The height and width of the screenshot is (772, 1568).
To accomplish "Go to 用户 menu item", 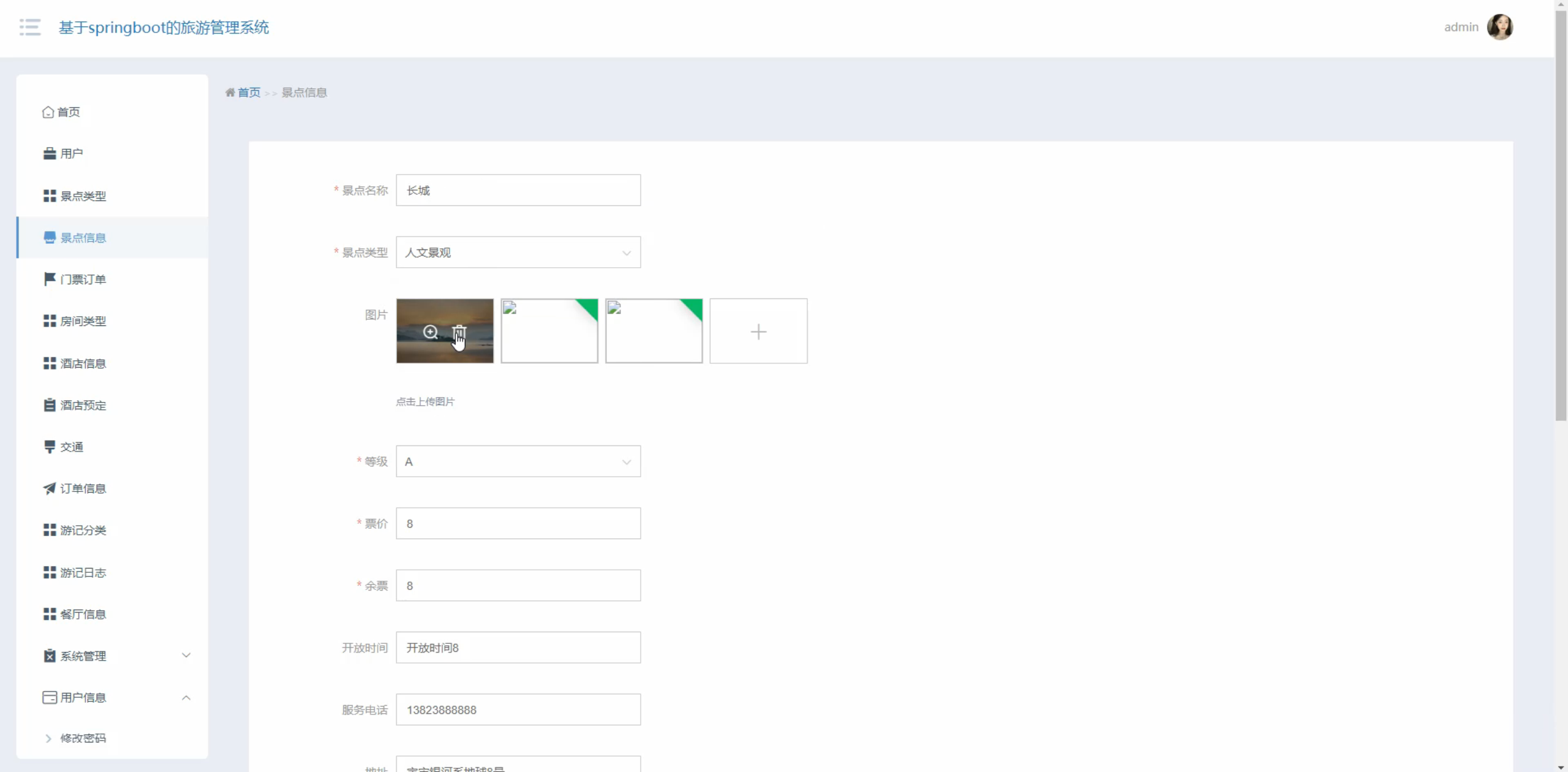I will (x=71, y=154).
